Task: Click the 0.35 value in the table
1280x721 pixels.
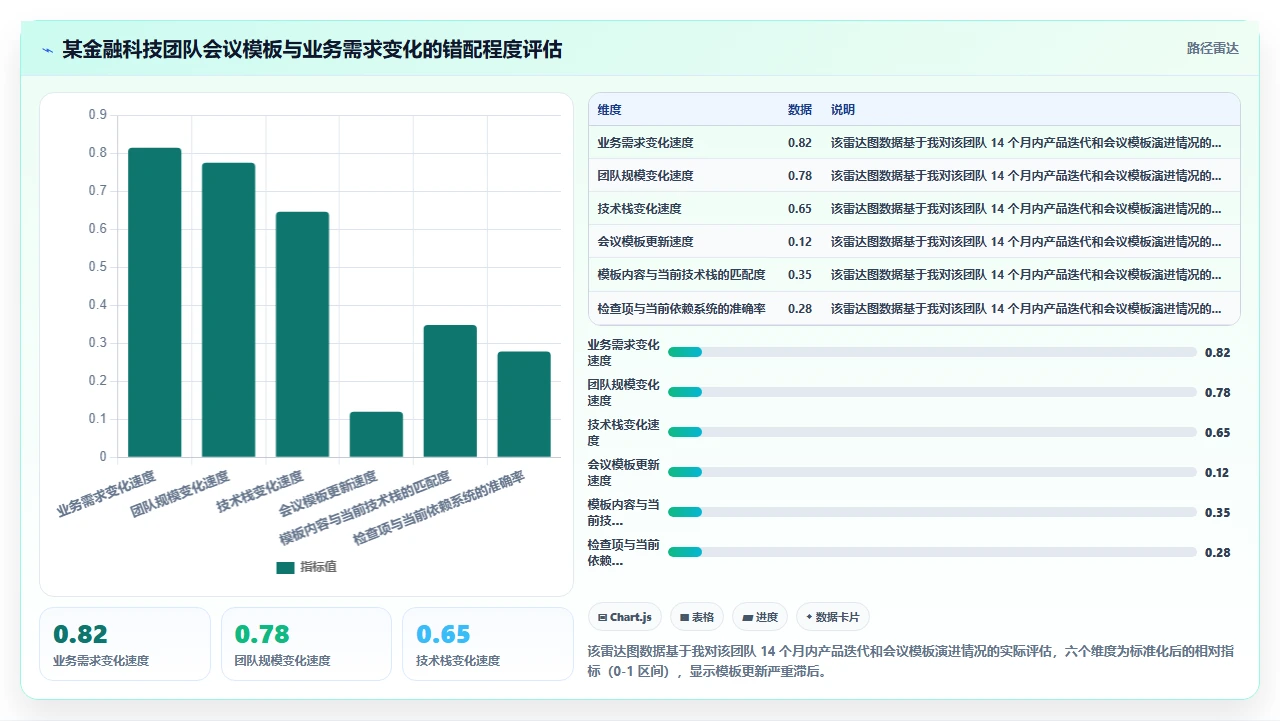Action: 800,274
